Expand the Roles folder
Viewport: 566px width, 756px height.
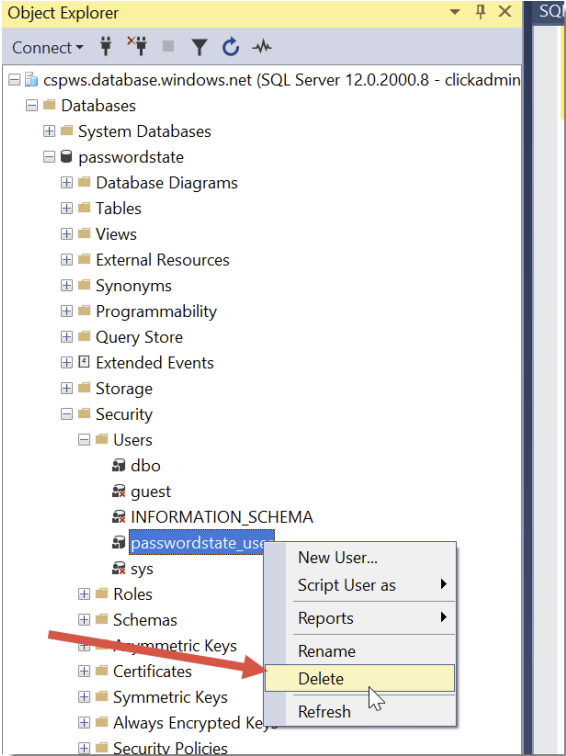pos(84,594)
